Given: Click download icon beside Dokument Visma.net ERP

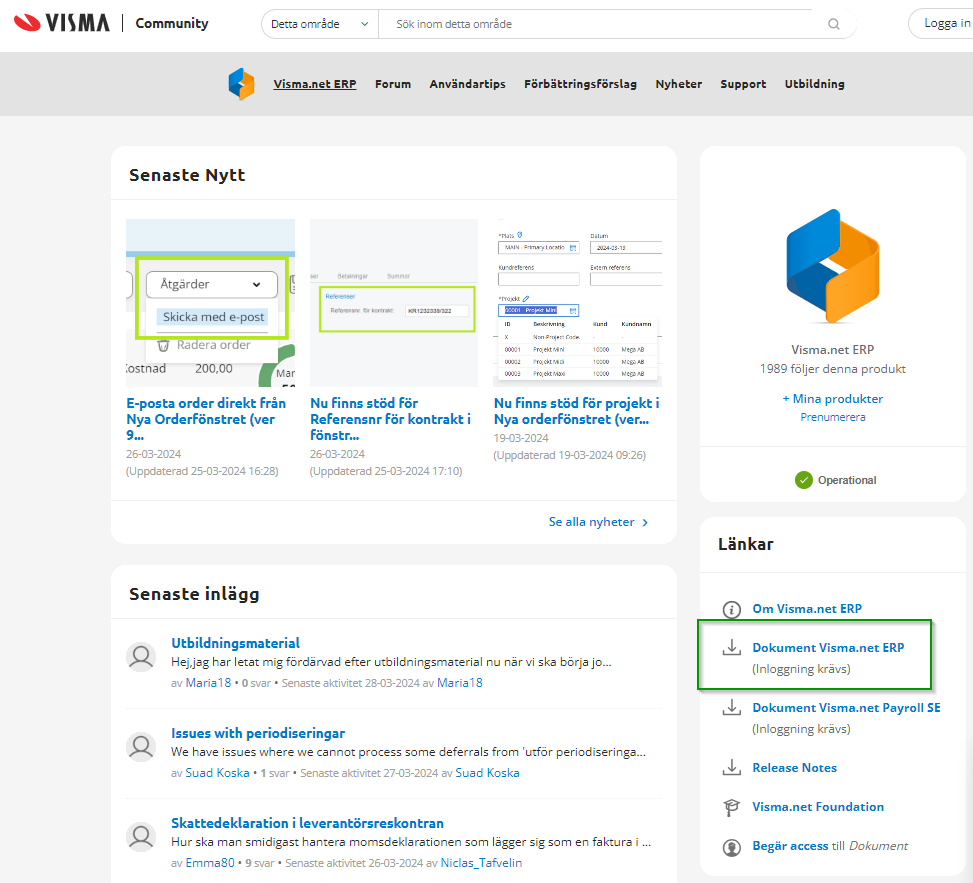Looking at the screenshot, I should point(732,648).
